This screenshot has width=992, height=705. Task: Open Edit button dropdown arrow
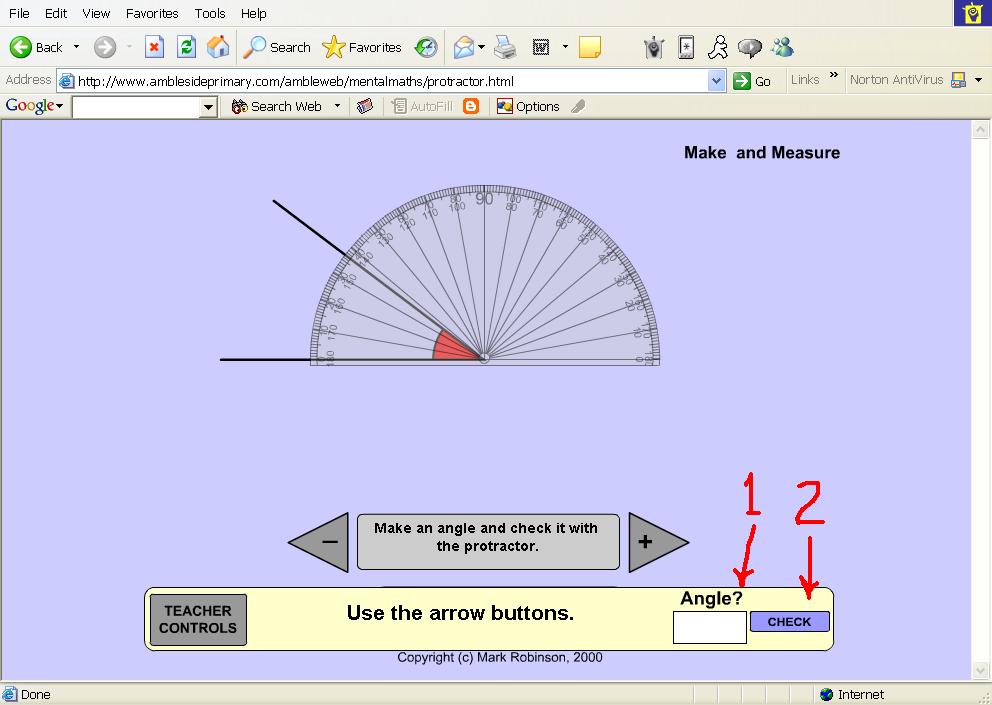[x=565, y=47]
